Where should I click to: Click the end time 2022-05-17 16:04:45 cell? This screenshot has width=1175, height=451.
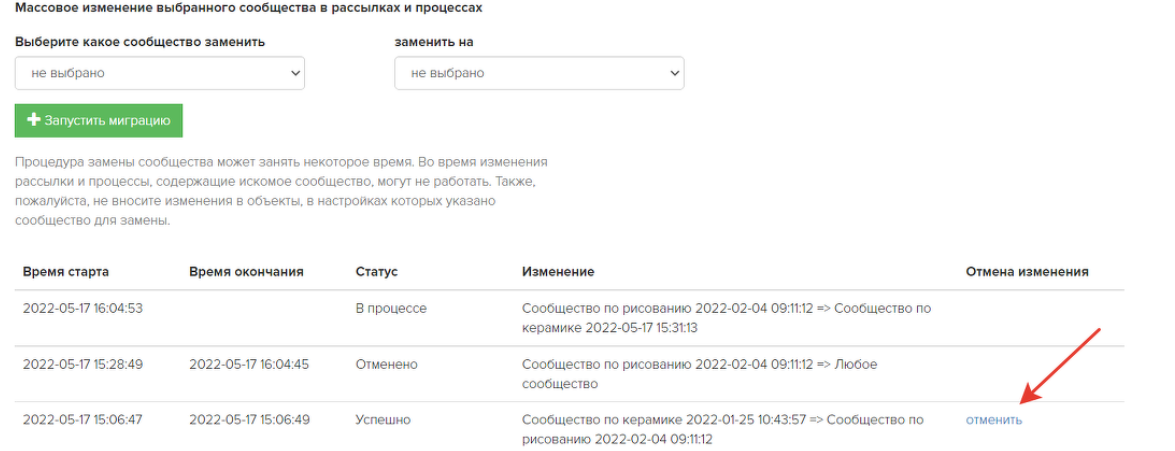[249, 364]
